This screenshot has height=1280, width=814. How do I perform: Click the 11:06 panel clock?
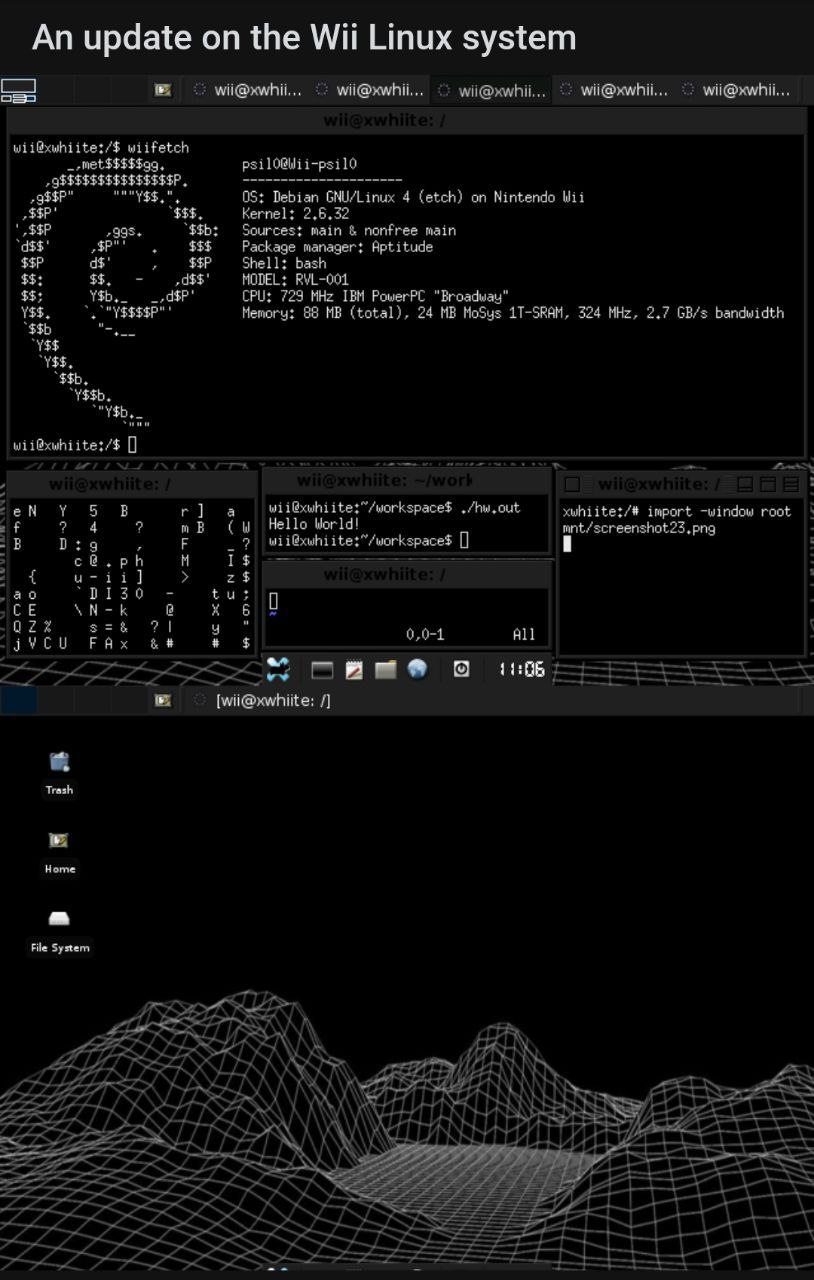[x=521, y=669]
